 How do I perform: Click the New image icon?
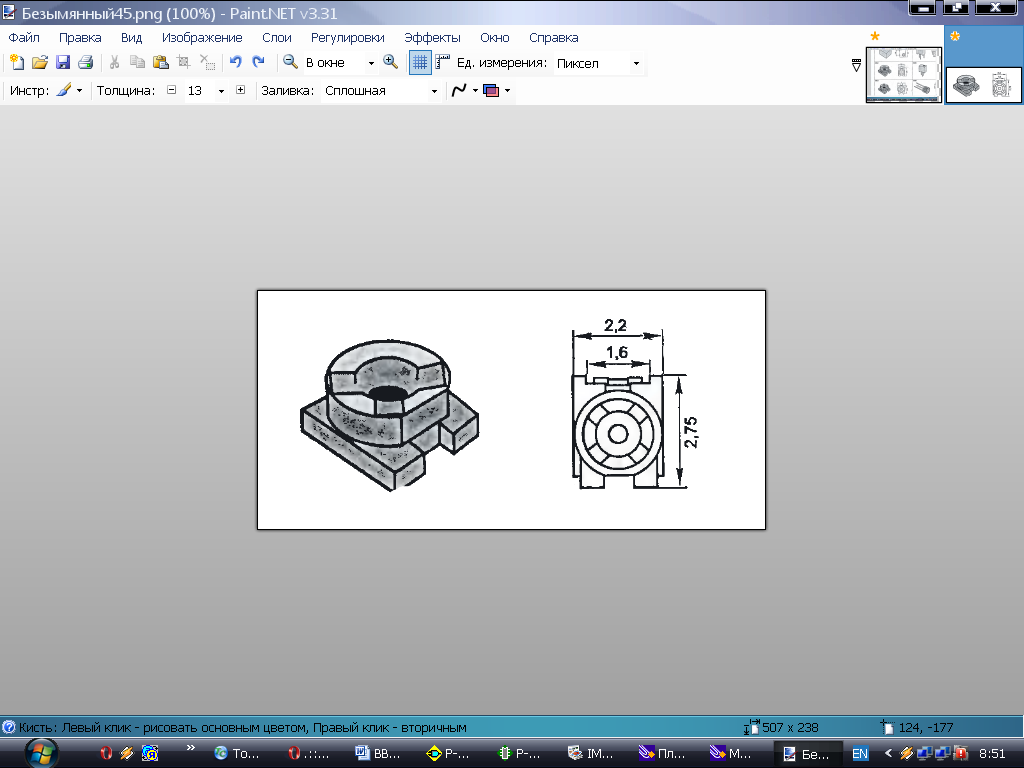(16, 62)
